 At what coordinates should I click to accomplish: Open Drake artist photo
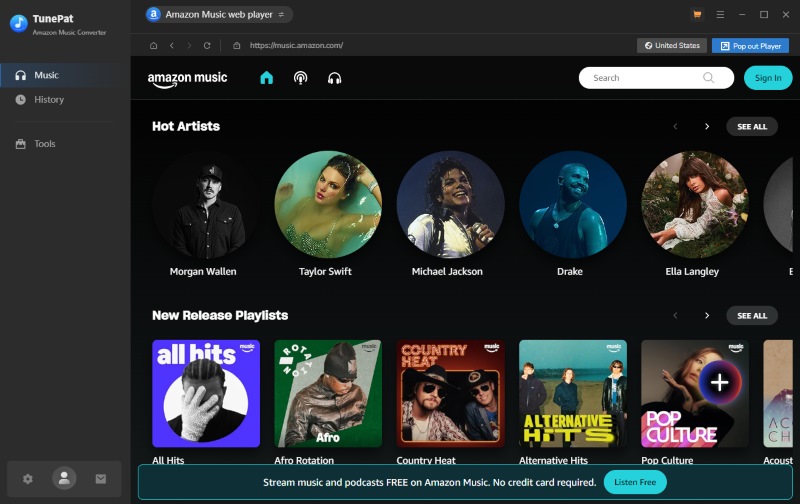point(572,204)
